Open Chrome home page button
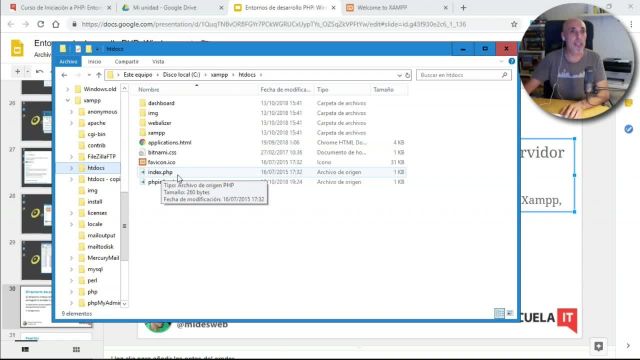This screenshot has height=360, width=640. click(56, 24)
